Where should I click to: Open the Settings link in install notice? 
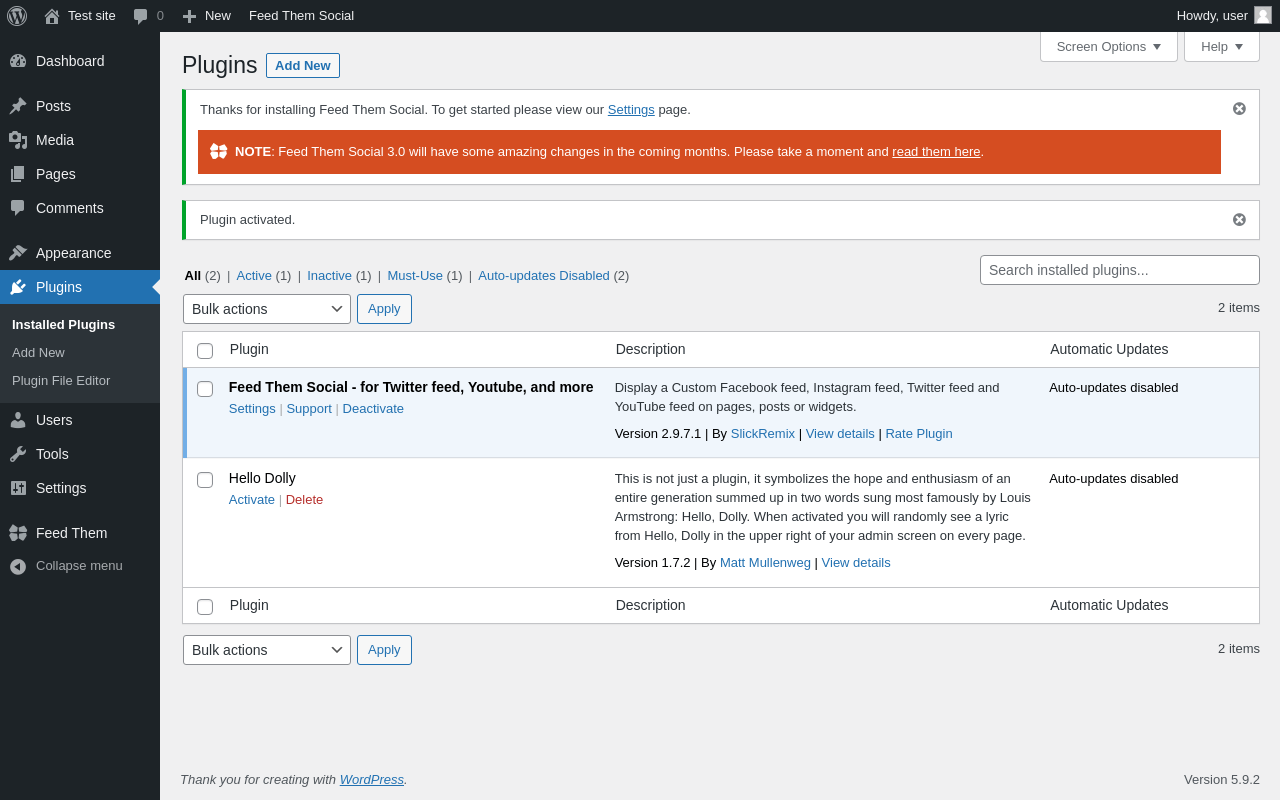pyautogui.click(x=631, y=110)
